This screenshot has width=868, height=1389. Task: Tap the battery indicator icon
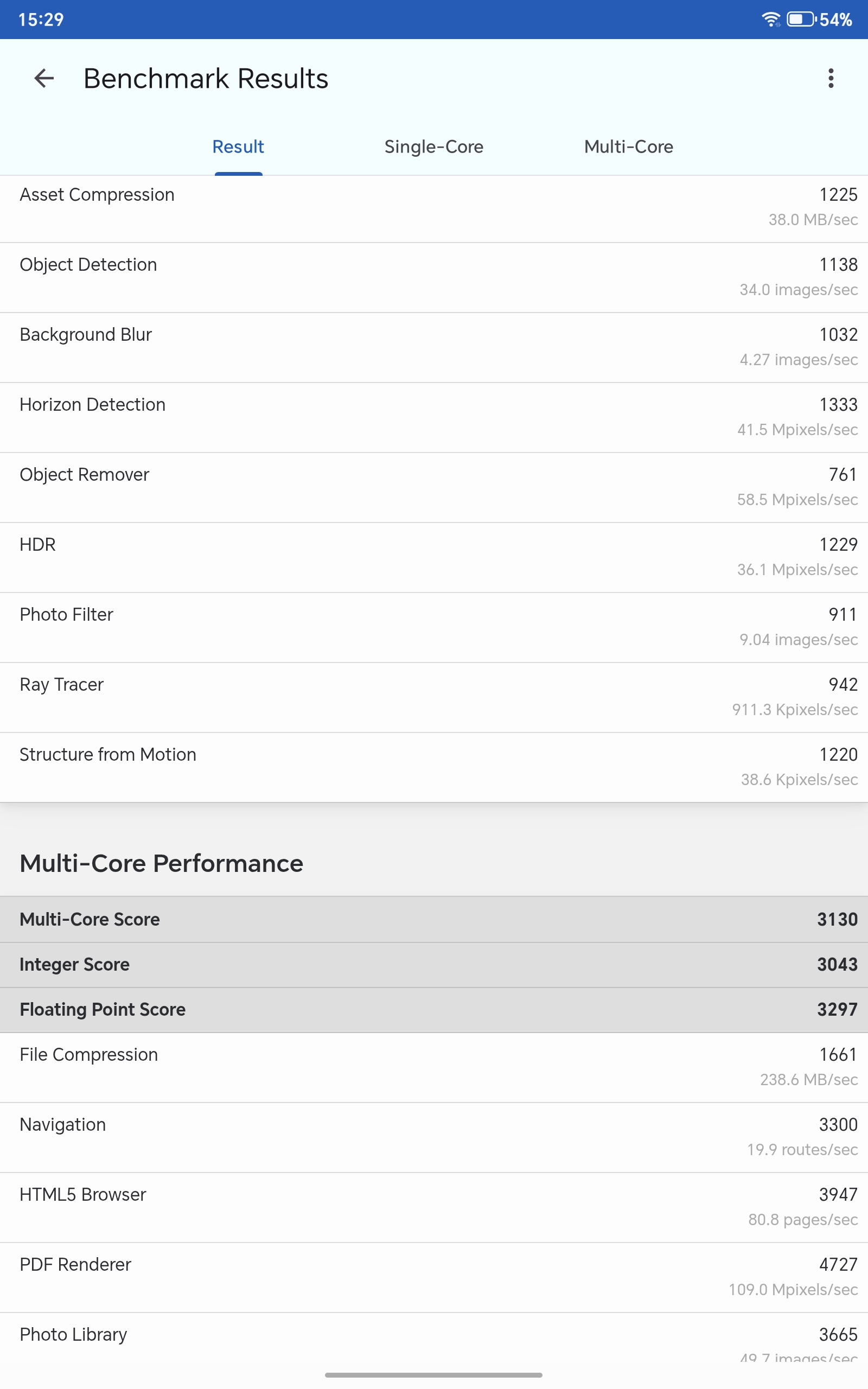(x=801, y=20)
